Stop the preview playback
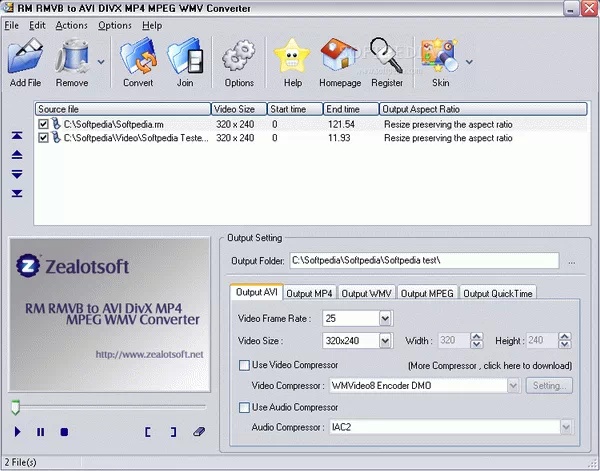The image size is (600, 471). click(x=64, y=432)
